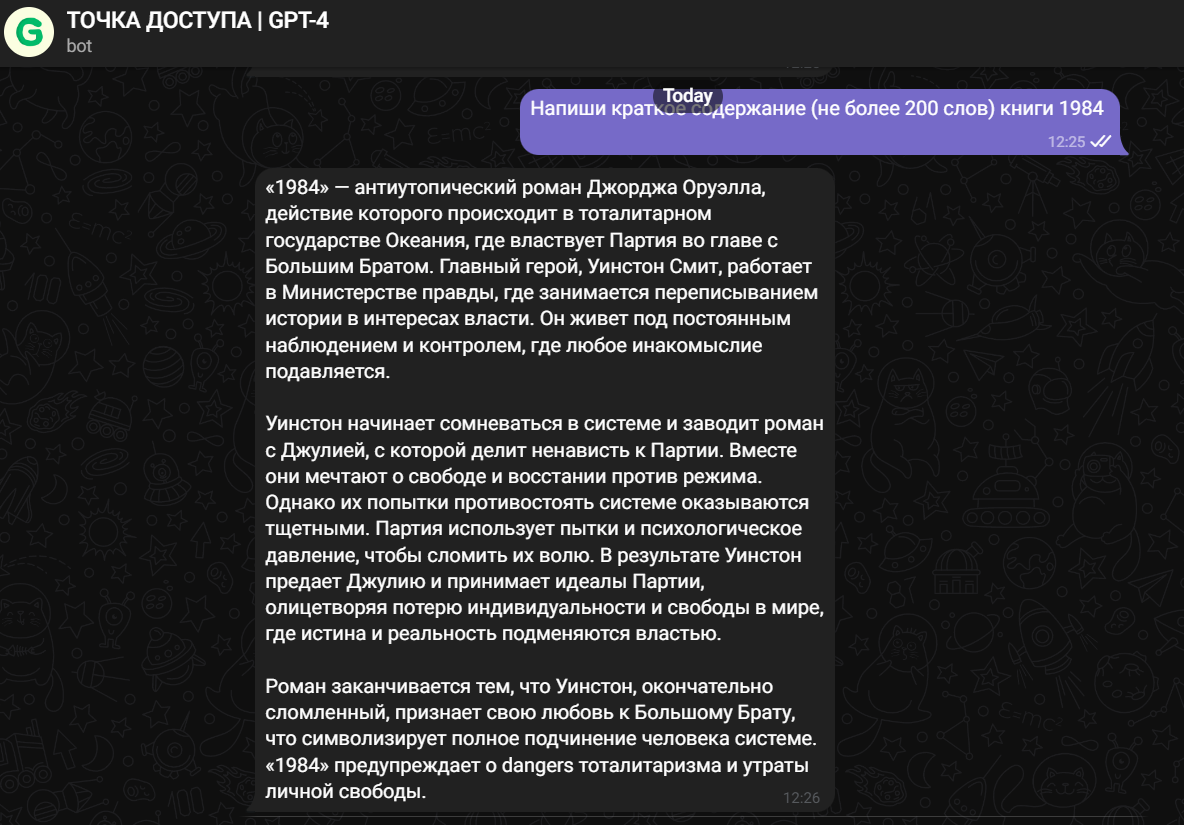Click the paragraph starting Уинстон начинает сомневаться
The width and height of the screenshot is (1184, 825).
(544, 528)
